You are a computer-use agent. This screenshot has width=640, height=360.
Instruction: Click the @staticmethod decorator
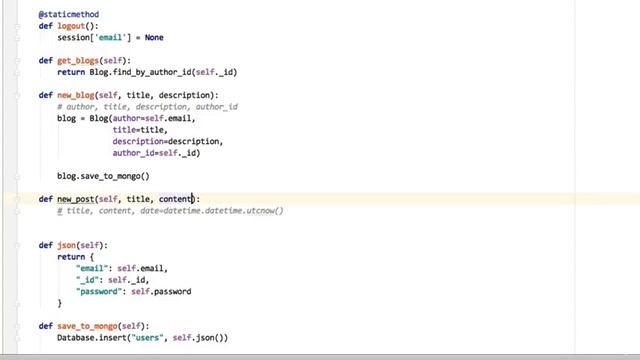coord(69,14)
